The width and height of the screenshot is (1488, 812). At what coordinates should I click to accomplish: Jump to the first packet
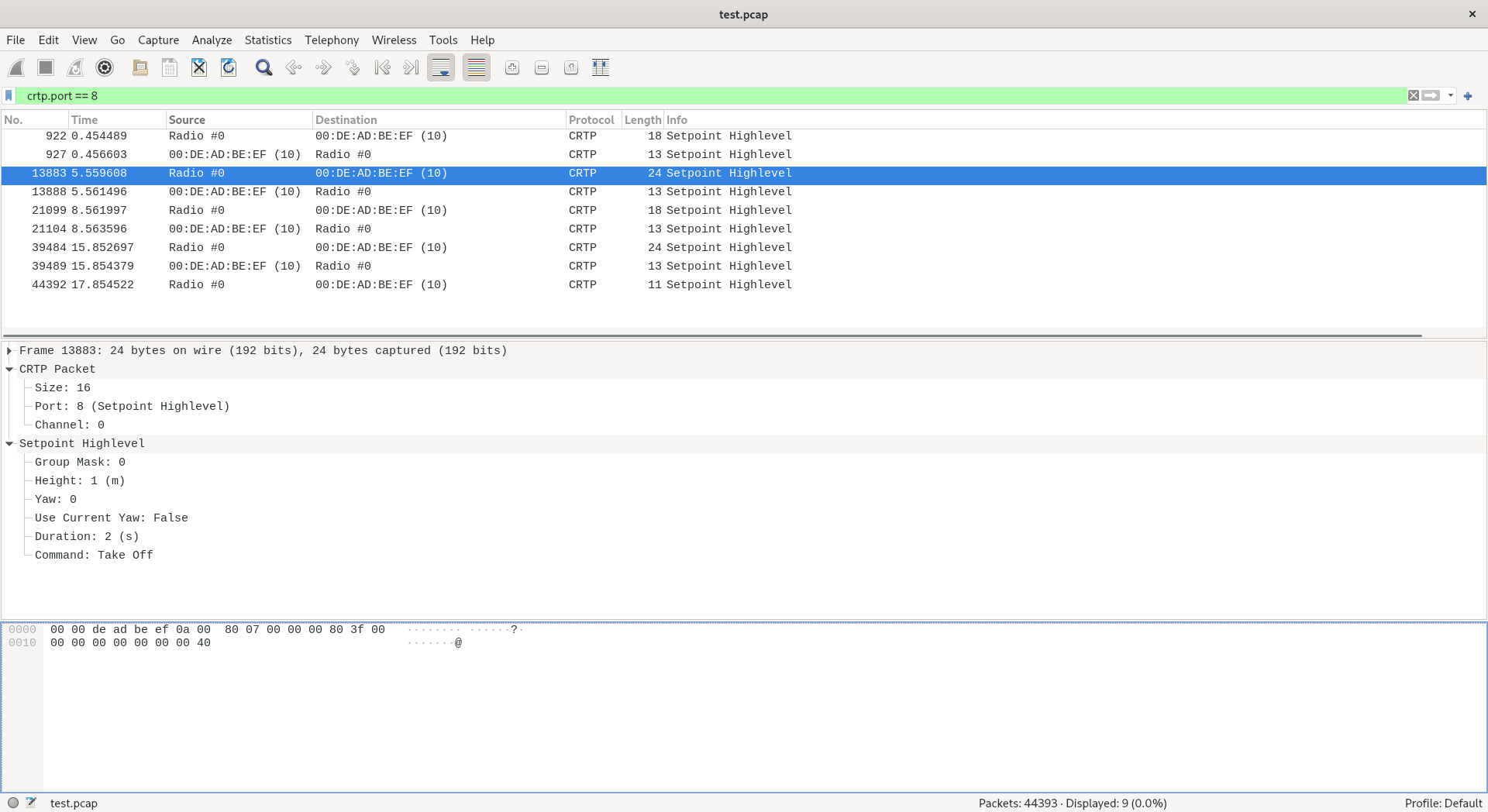coord(382,67)
